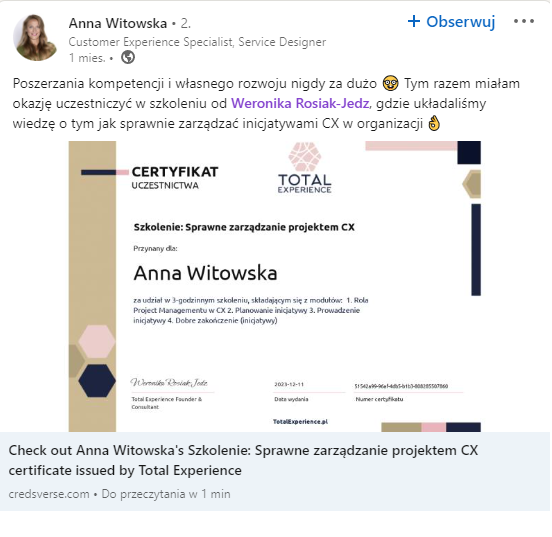The image size is (552, 537).
Task: Open the three-dot post options menu
Action: (523, 21)
